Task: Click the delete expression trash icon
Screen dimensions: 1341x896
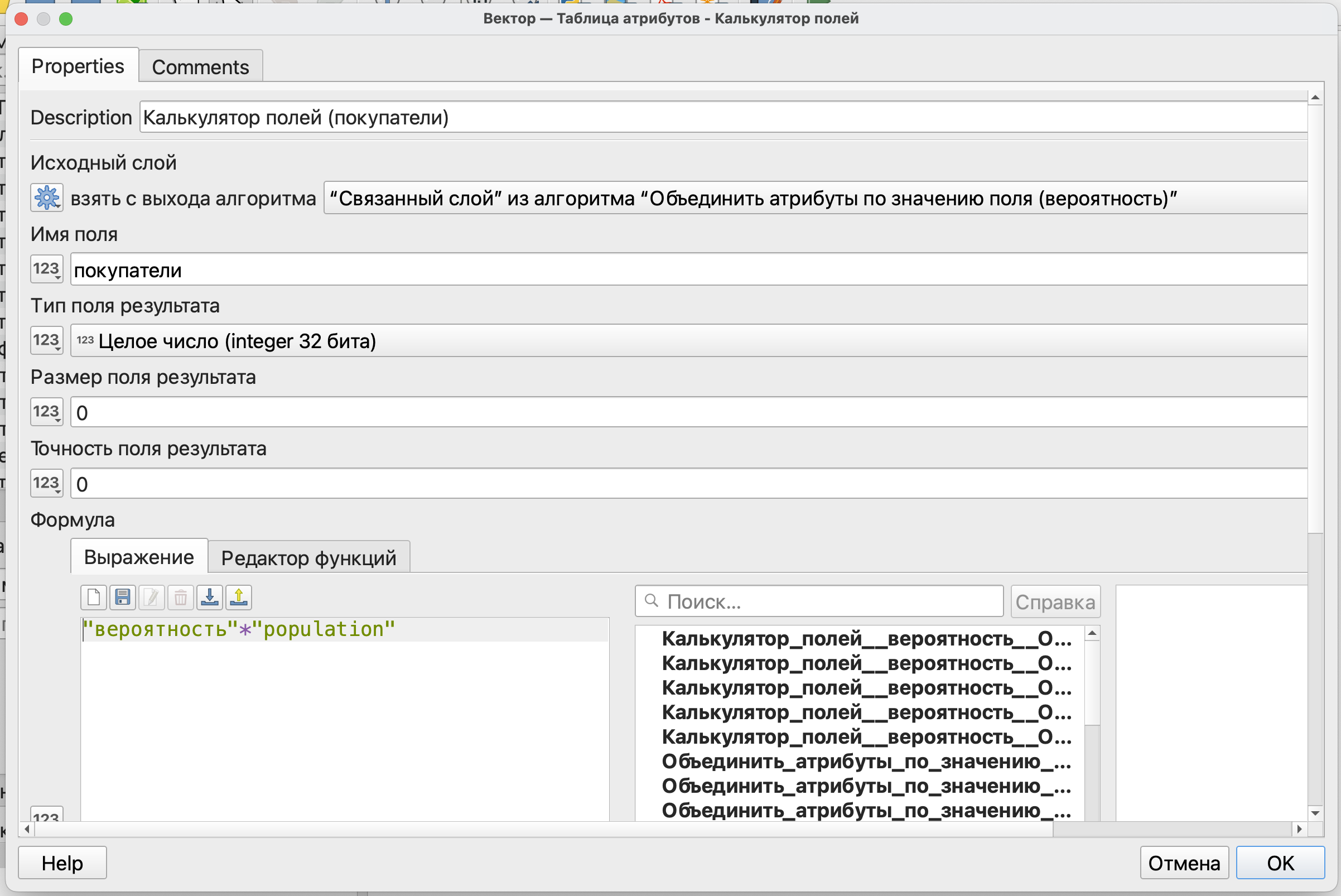Action: point(181,598)
